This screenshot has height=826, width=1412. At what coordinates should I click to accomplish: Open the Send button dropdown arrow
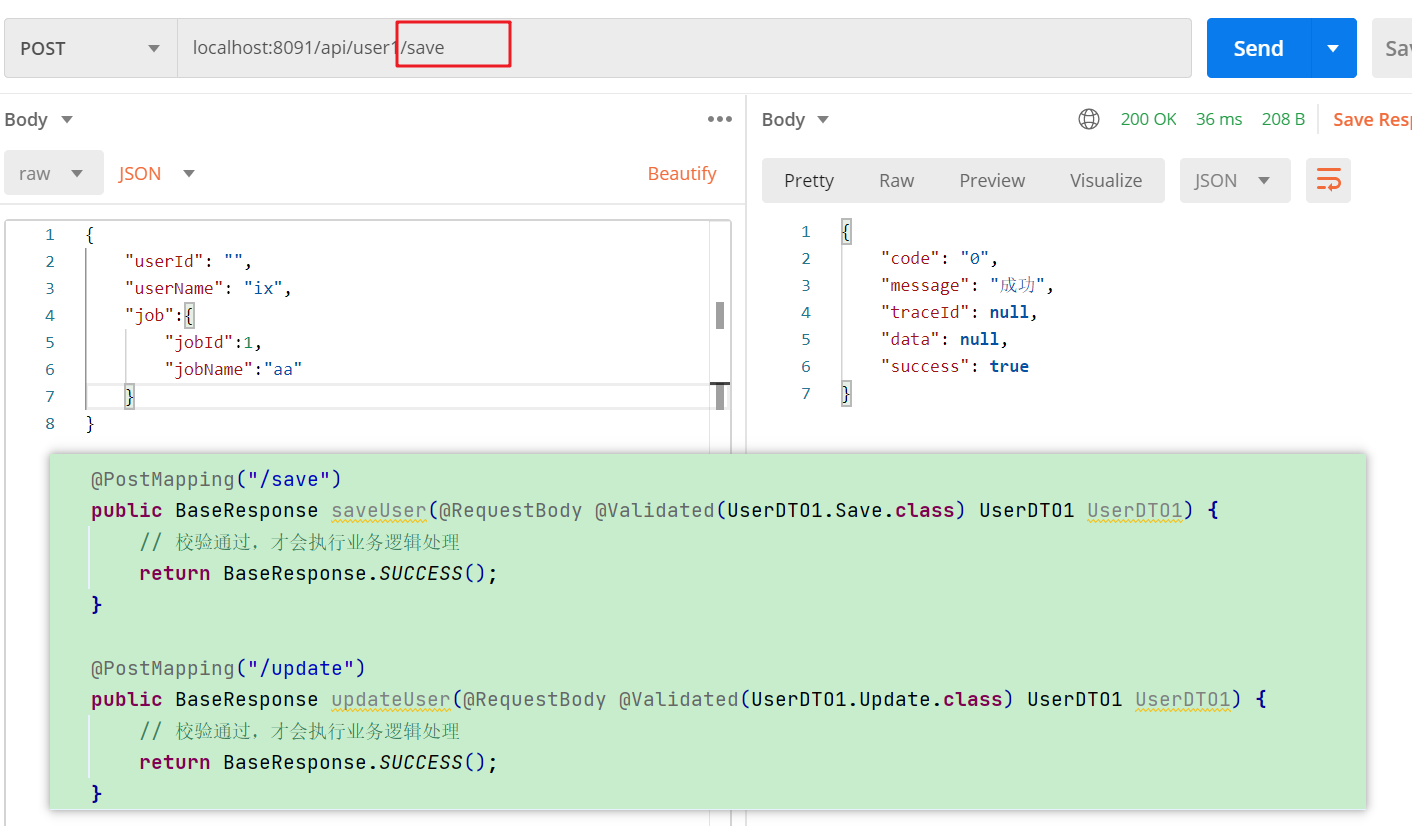(1333, 48)
